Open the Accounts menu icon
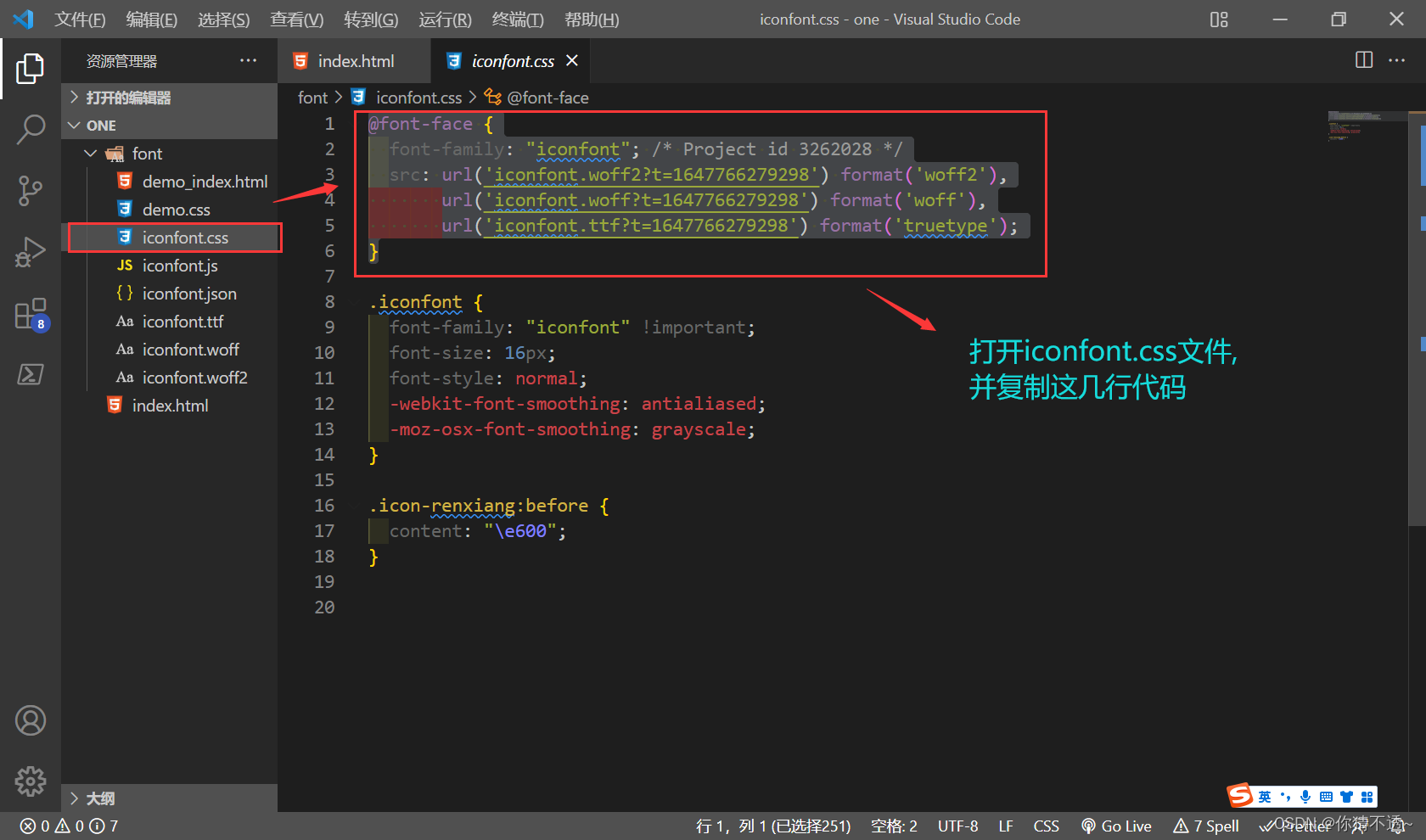This screenshot has width=1426, height=840. (x=31, y=720)
